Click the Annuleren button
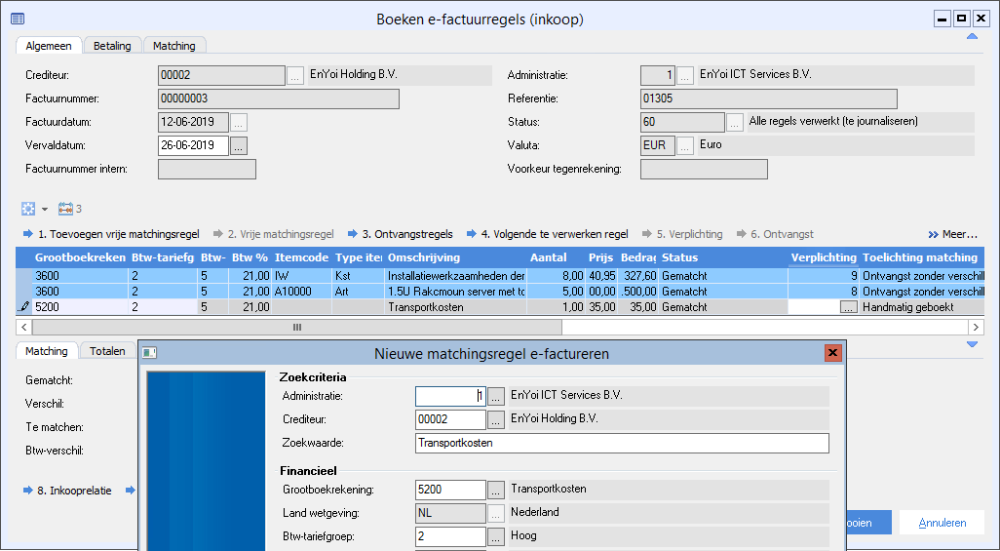 click(942, 523)
